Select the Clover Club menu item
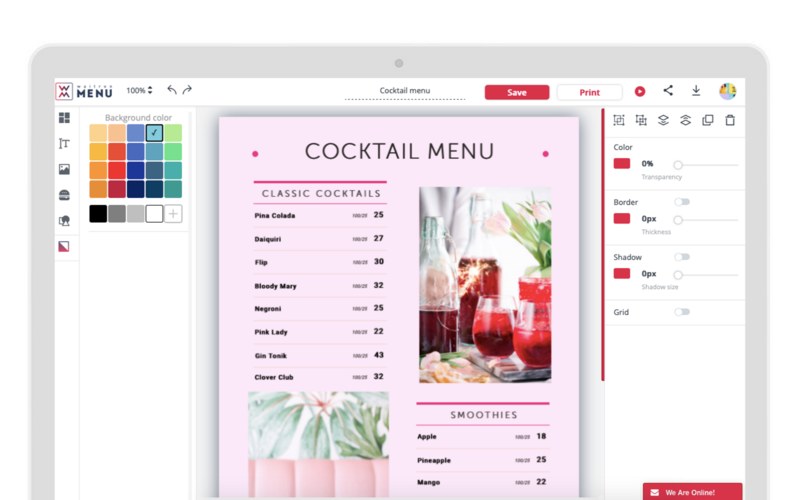This screenshot has width=800, height=500. (320, 377)
